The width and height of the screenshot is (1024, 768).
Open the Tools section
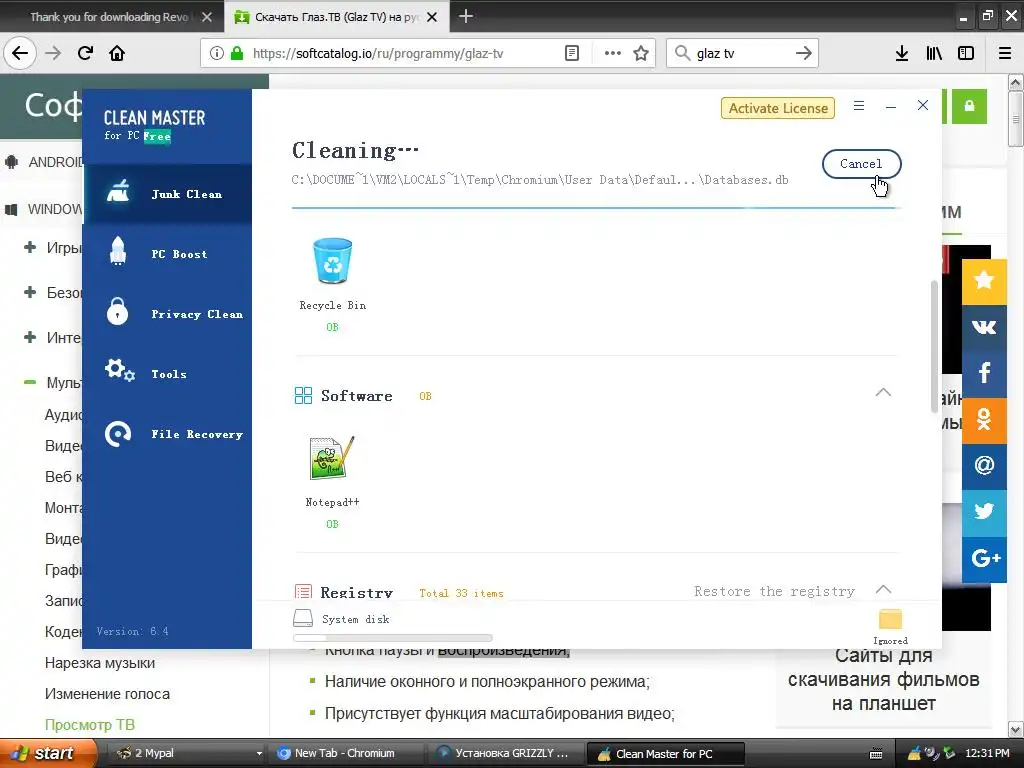[x=167, y=374]
